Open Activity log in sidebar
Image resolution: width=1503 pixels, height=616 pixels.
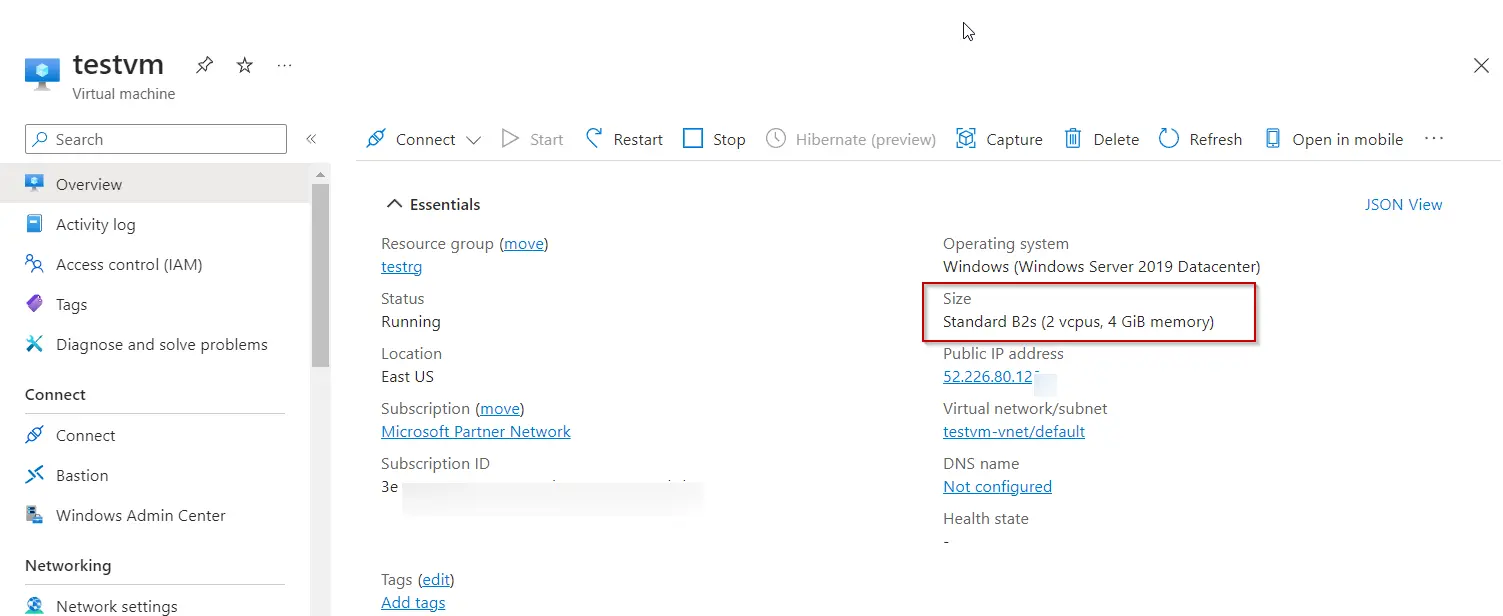[95, 224]
